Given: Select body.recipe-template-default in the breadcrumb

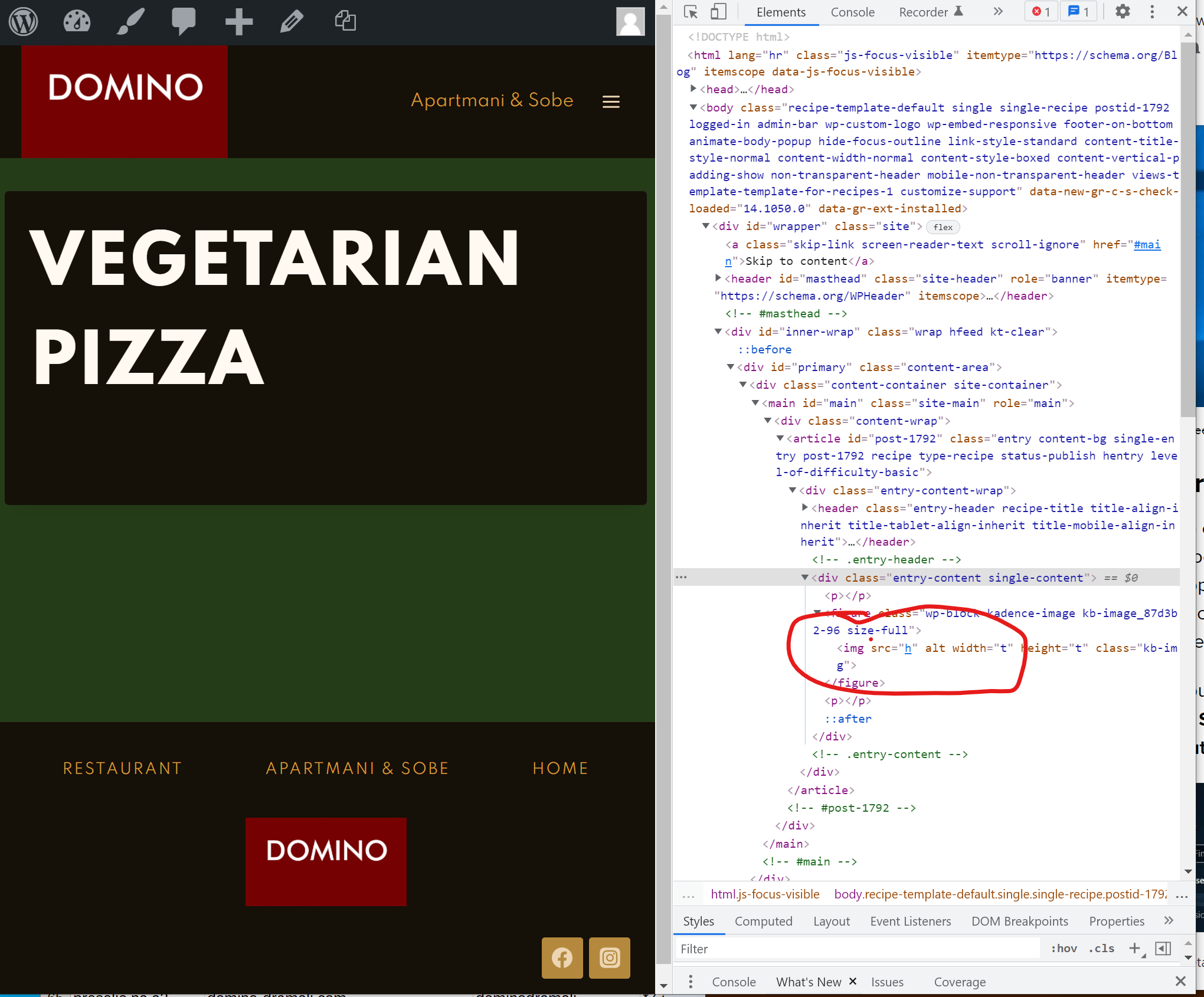Looking at the screenshot, I should [x=1000, y=894].
